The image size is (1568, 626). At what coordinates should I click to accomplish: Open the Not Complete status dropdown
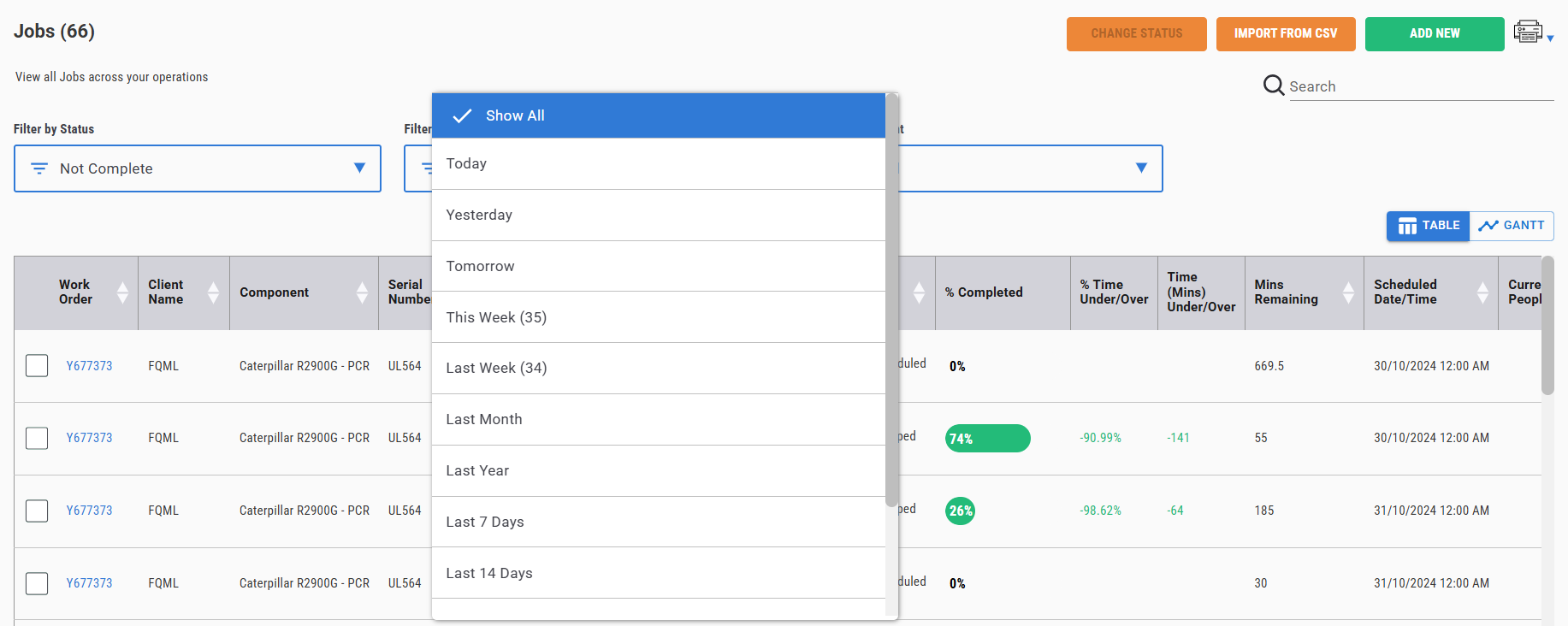[x=198, y=168]
